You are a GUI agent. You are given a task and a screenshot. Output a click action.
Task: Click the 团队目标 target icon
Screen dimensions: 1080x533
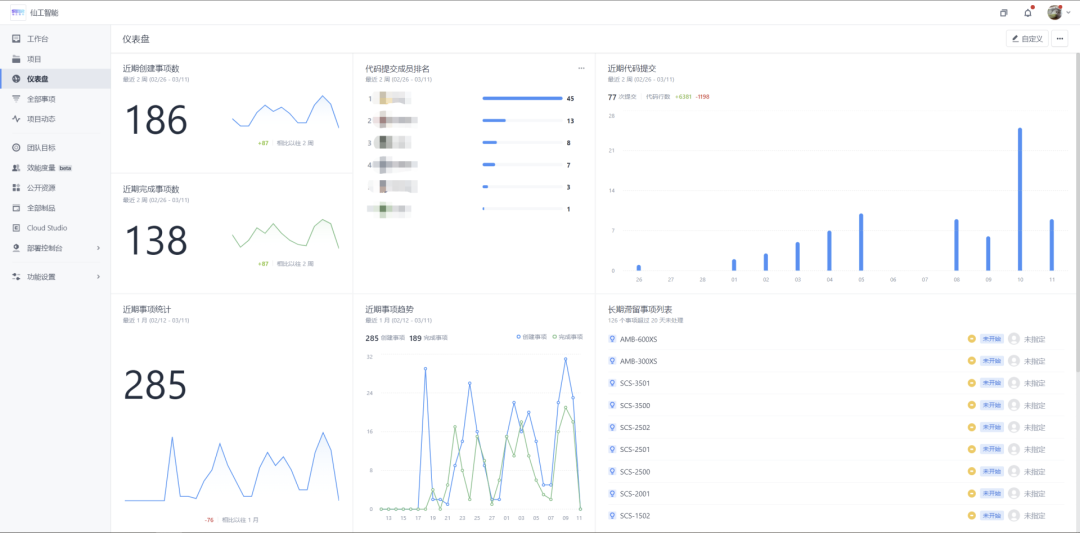tap(16, 148)
